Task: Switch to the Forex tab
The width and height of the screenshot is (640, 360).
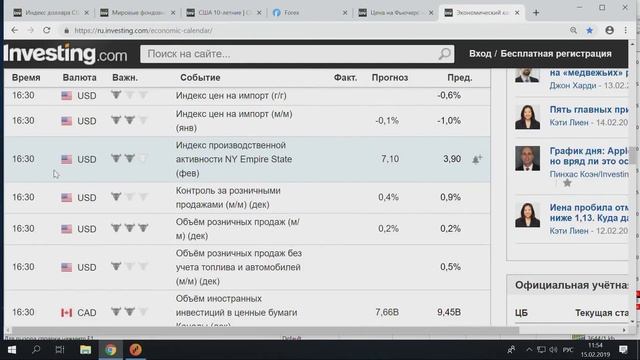Action: click(309, 13)
